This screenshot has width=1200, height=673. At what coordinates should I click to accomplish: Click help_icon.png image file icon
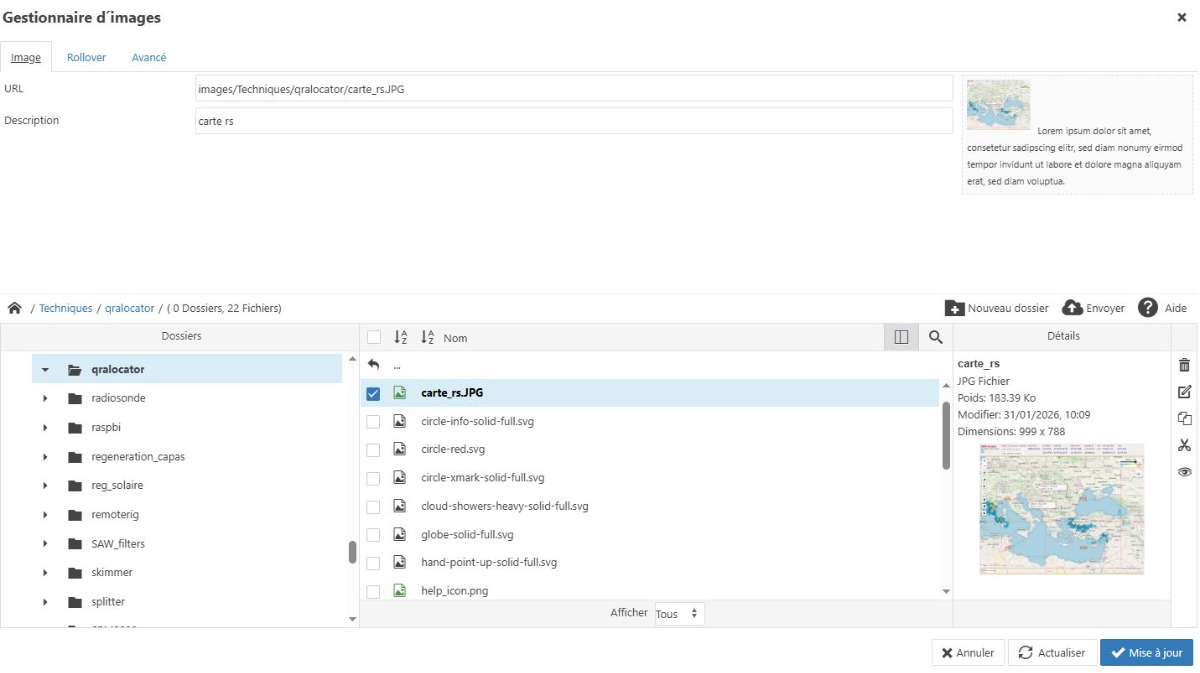[x=400, y=591]
